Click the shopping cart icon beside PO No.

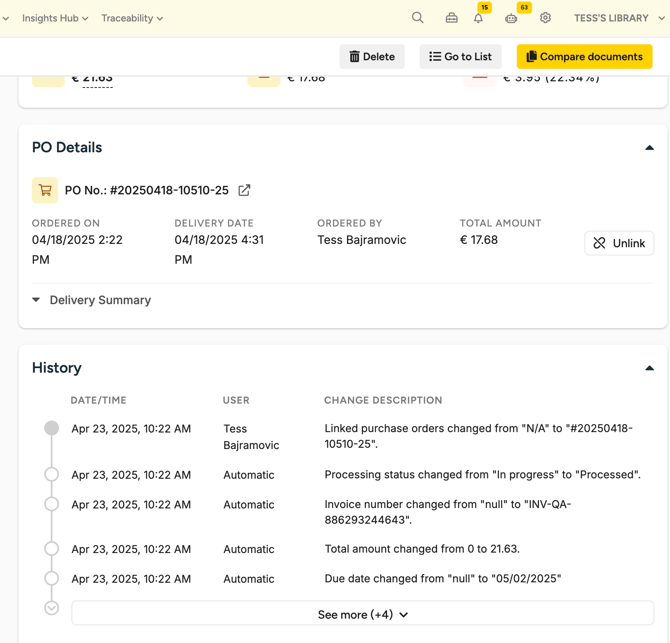click(45, 190)
